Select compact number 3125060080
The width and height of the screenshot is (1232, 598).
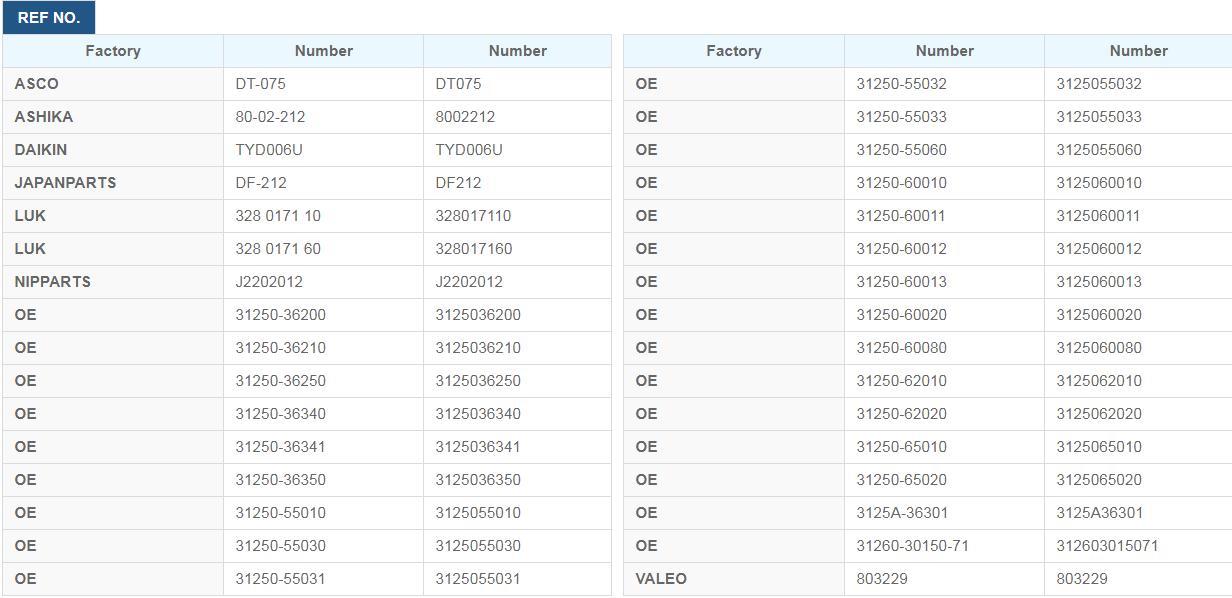(1099, 348)
